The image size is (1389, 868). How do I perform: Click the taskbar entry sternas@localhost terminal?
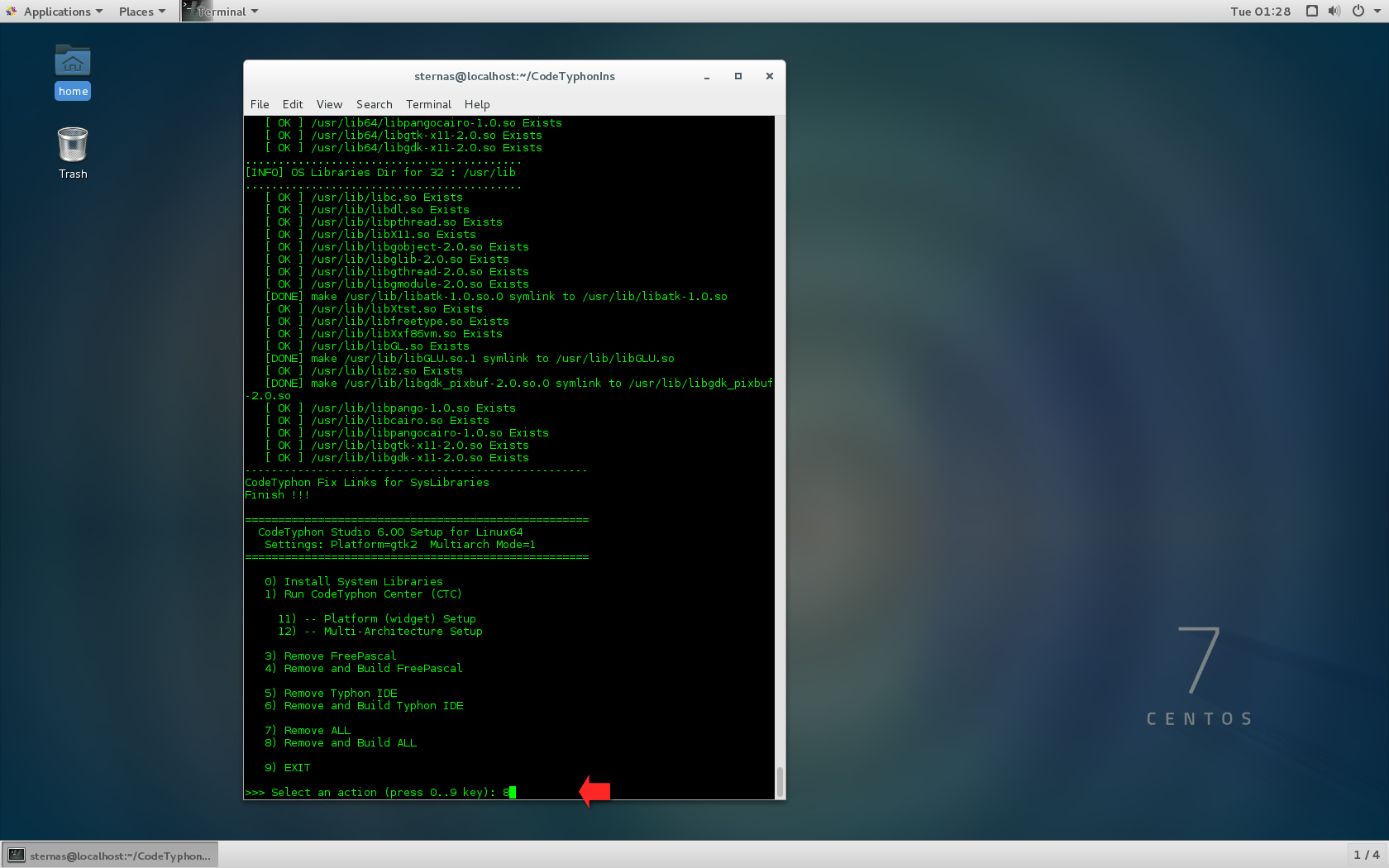click(110, 856)
